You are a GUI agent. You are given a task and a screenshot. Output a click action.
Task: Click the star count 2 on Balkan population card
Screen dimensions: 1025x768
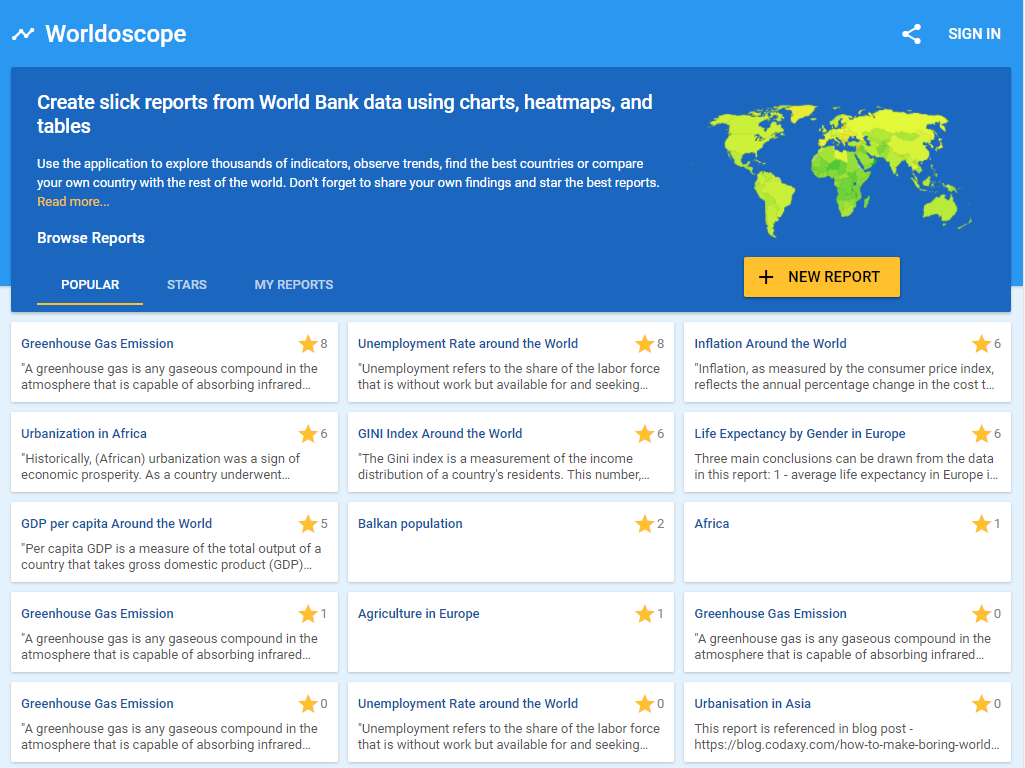(661, 524)
